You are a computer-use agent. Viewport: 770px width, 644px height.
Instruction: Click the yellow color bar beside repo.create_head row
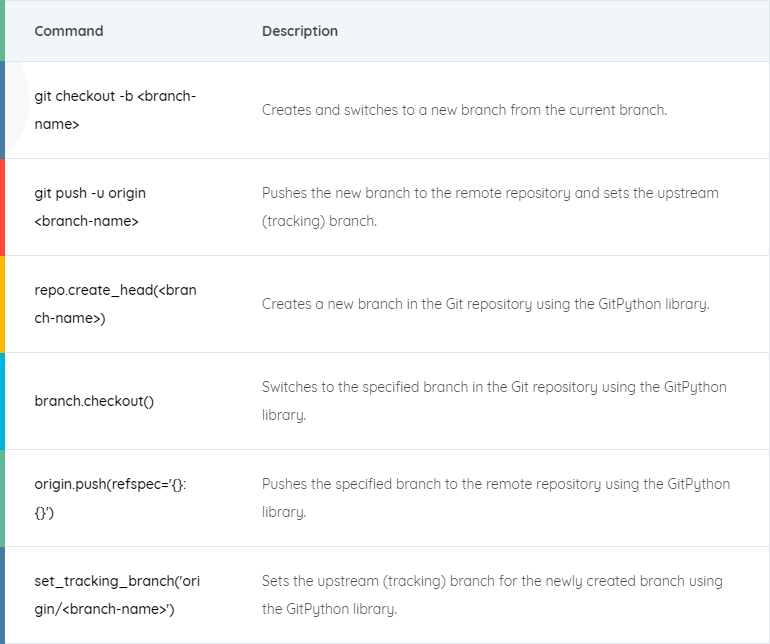tap(3, 304)
